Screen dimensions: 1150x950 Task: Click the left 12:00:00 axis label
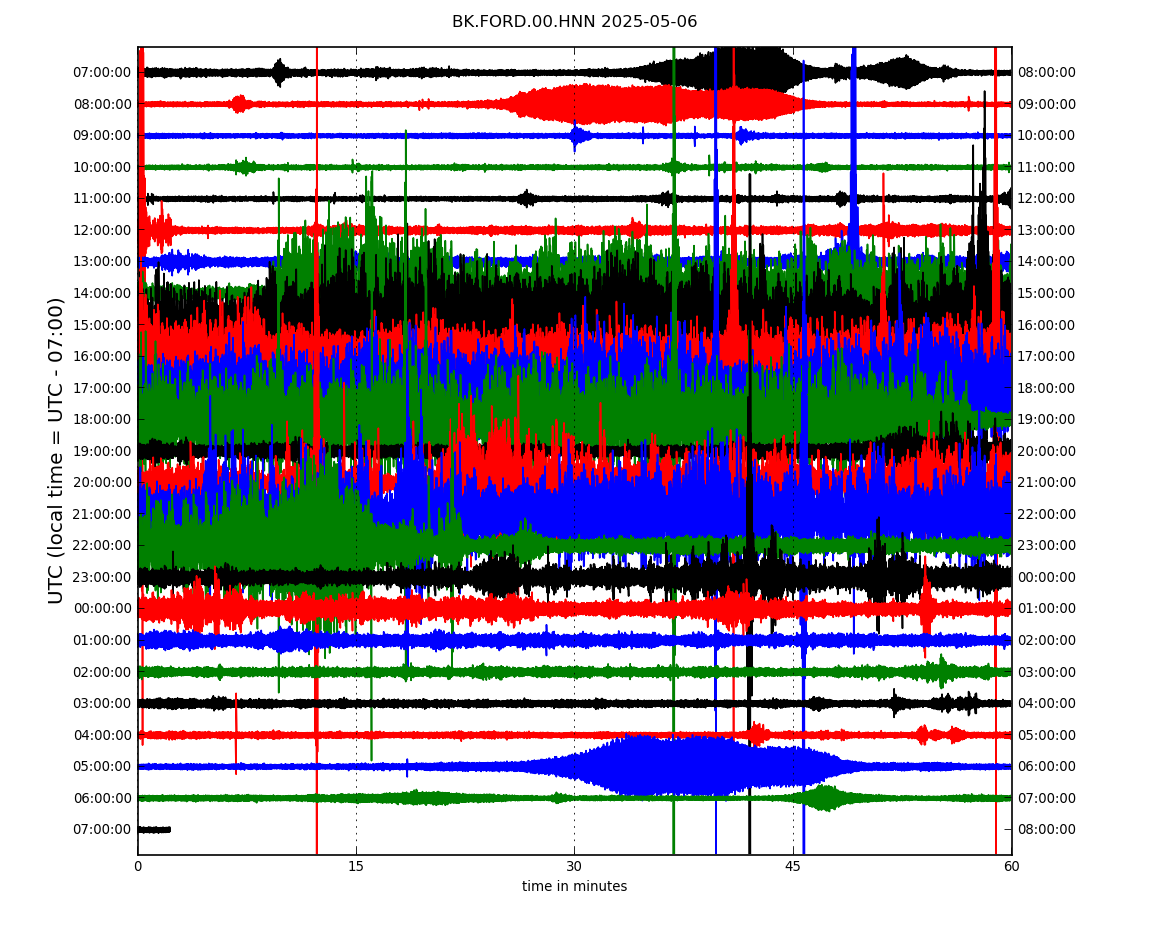102,230
